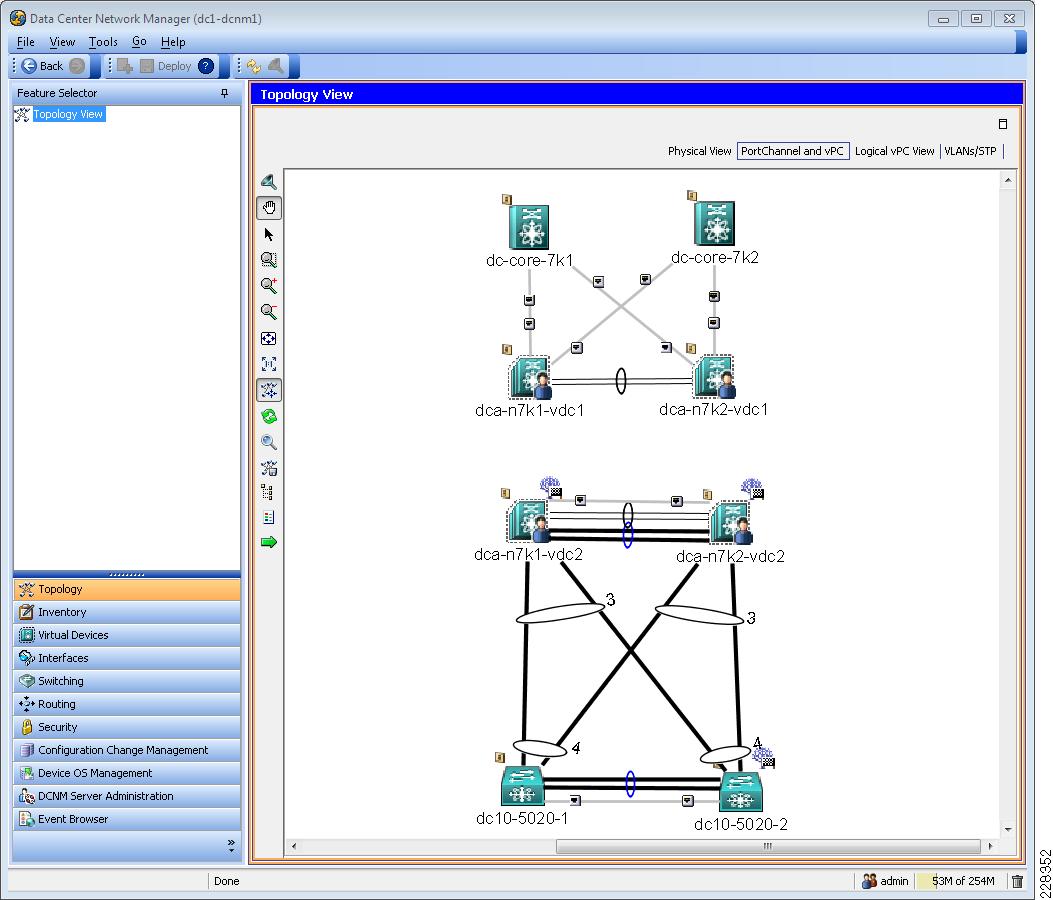Click the dotted tree layout icon
The height and width of the screenshot is (900, 1053).
pos(267,492)
